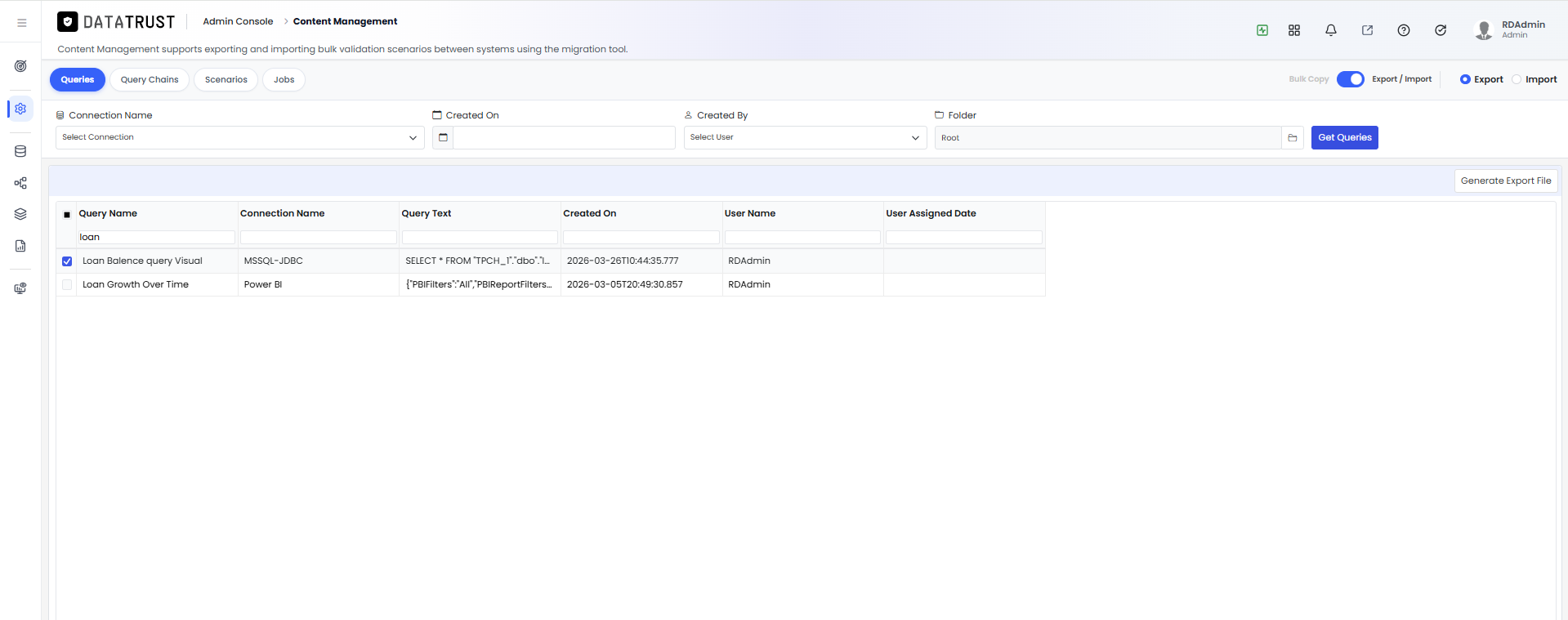Click the Created On column filter box
Viewport: 1568px width, 620px height.
click(x=641, y=237)
